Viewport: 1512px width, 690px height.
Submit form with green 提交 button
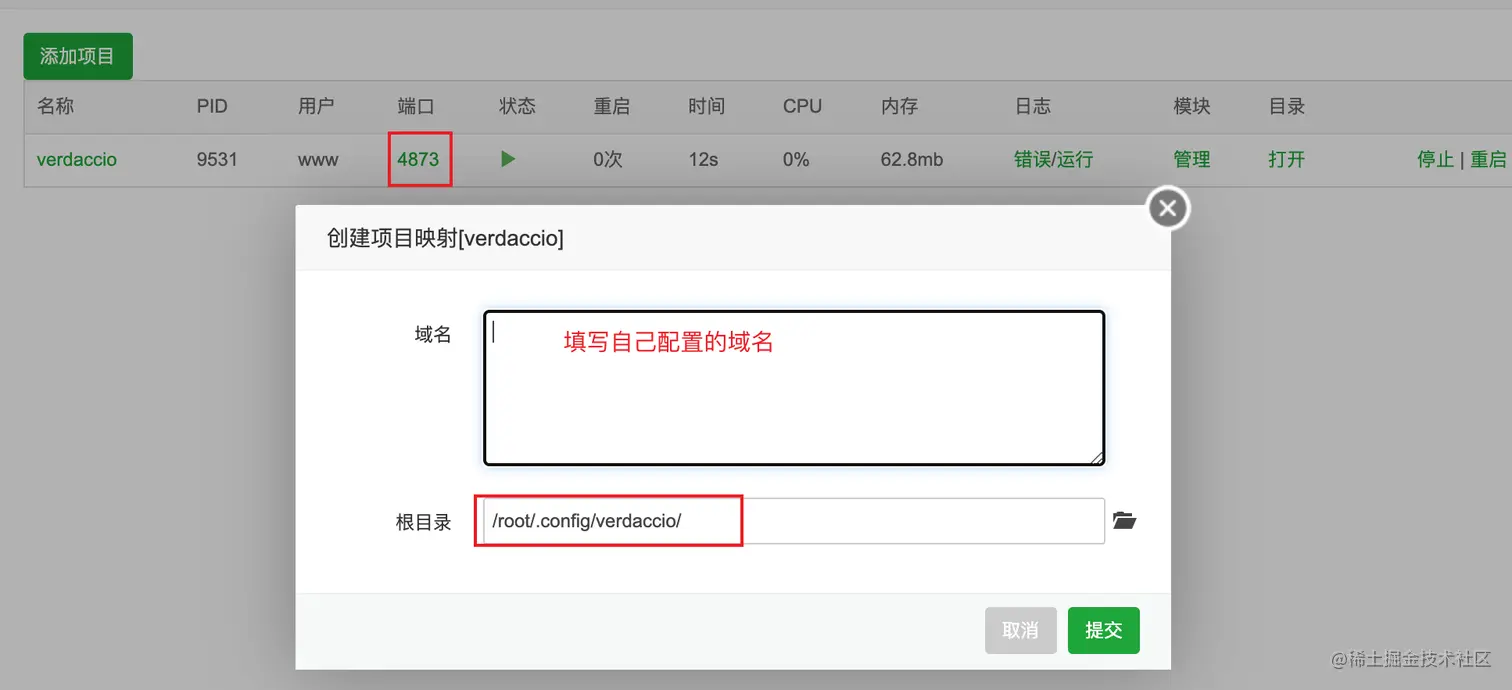[1104, 630]
